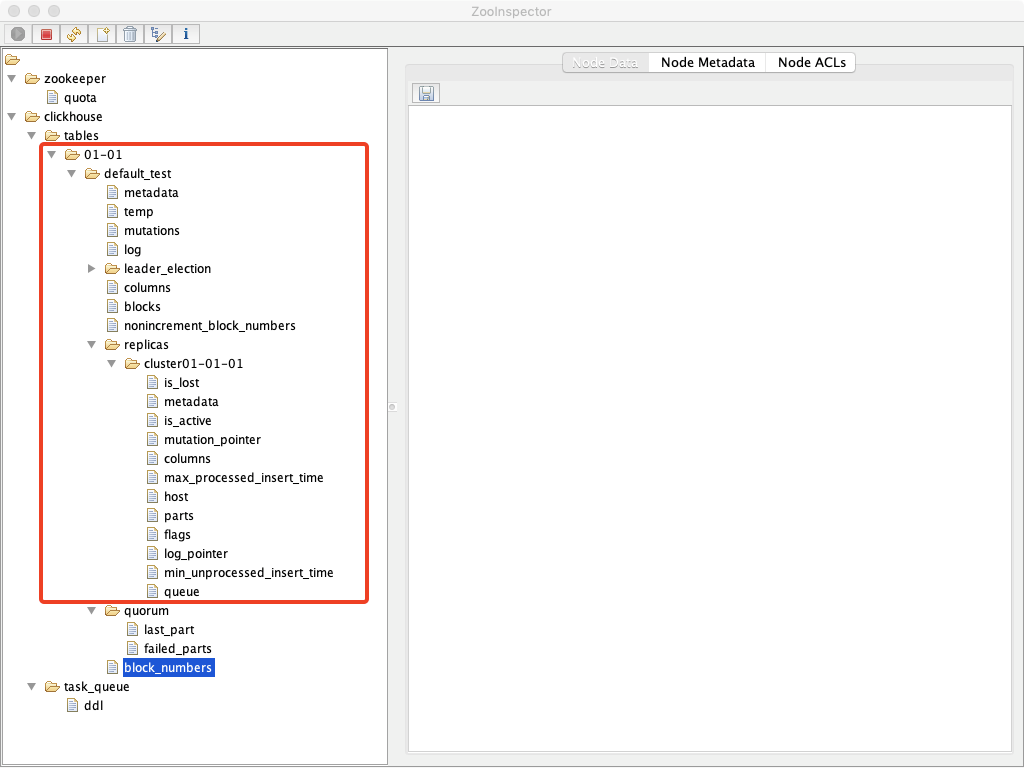Collapse the quorum node

pos(91,611)
